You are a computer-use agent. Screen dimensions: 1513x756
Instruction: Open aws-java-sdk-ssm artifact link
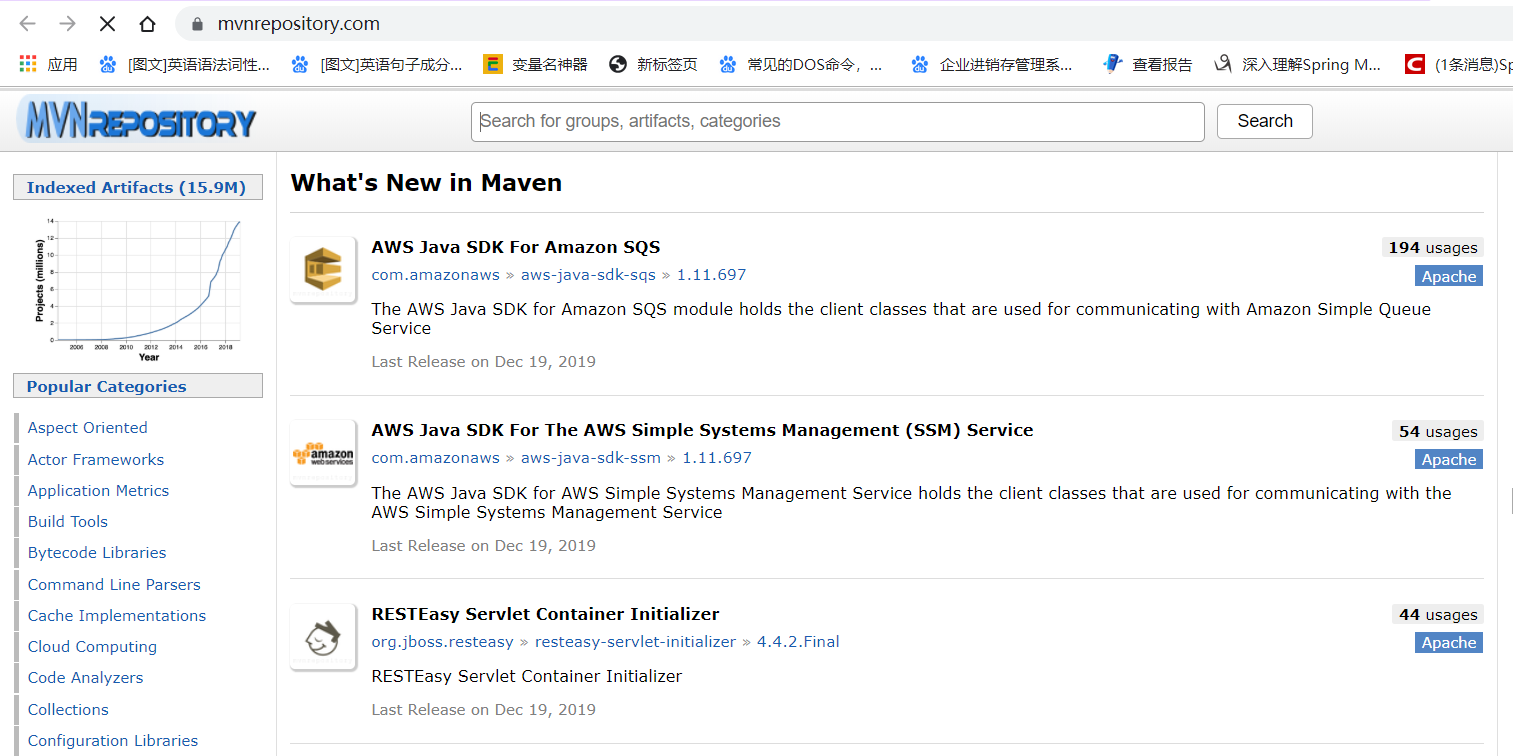[x=590, y=457]
